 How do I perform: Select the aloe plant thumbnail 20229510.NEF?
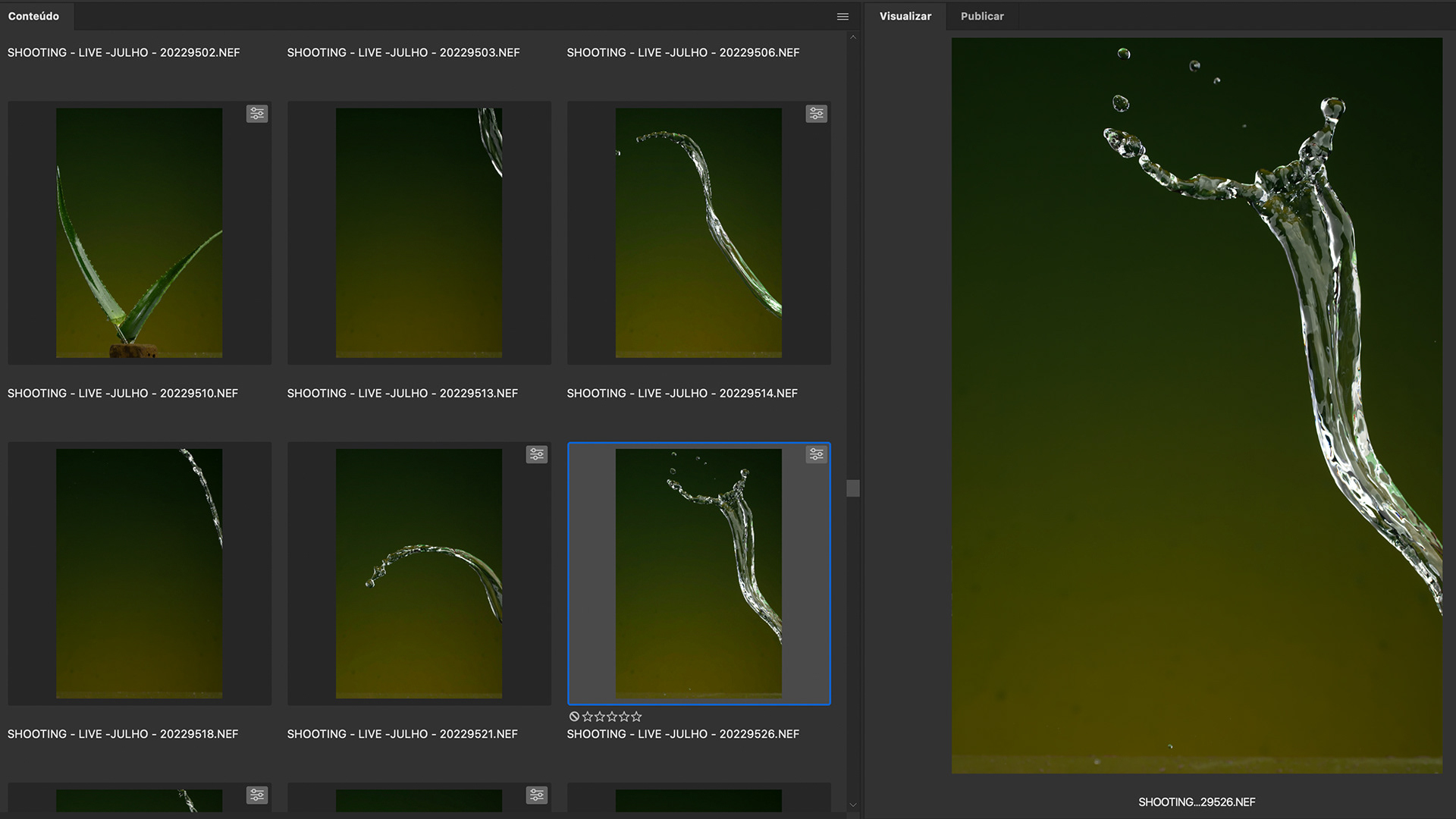(x=140, y=233)
